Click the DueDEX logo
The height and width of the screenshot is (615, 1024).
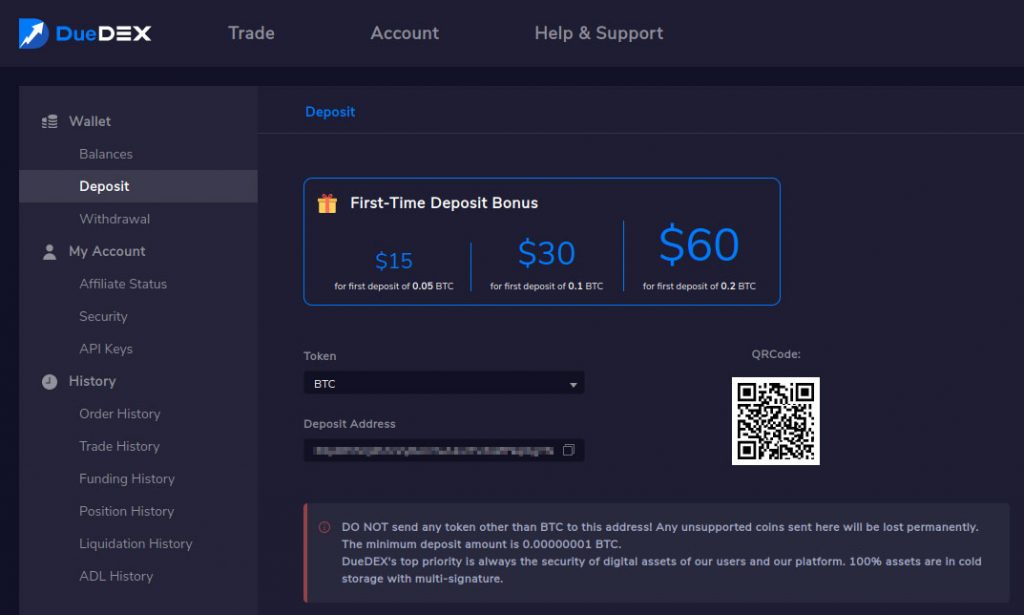[85, 33]
